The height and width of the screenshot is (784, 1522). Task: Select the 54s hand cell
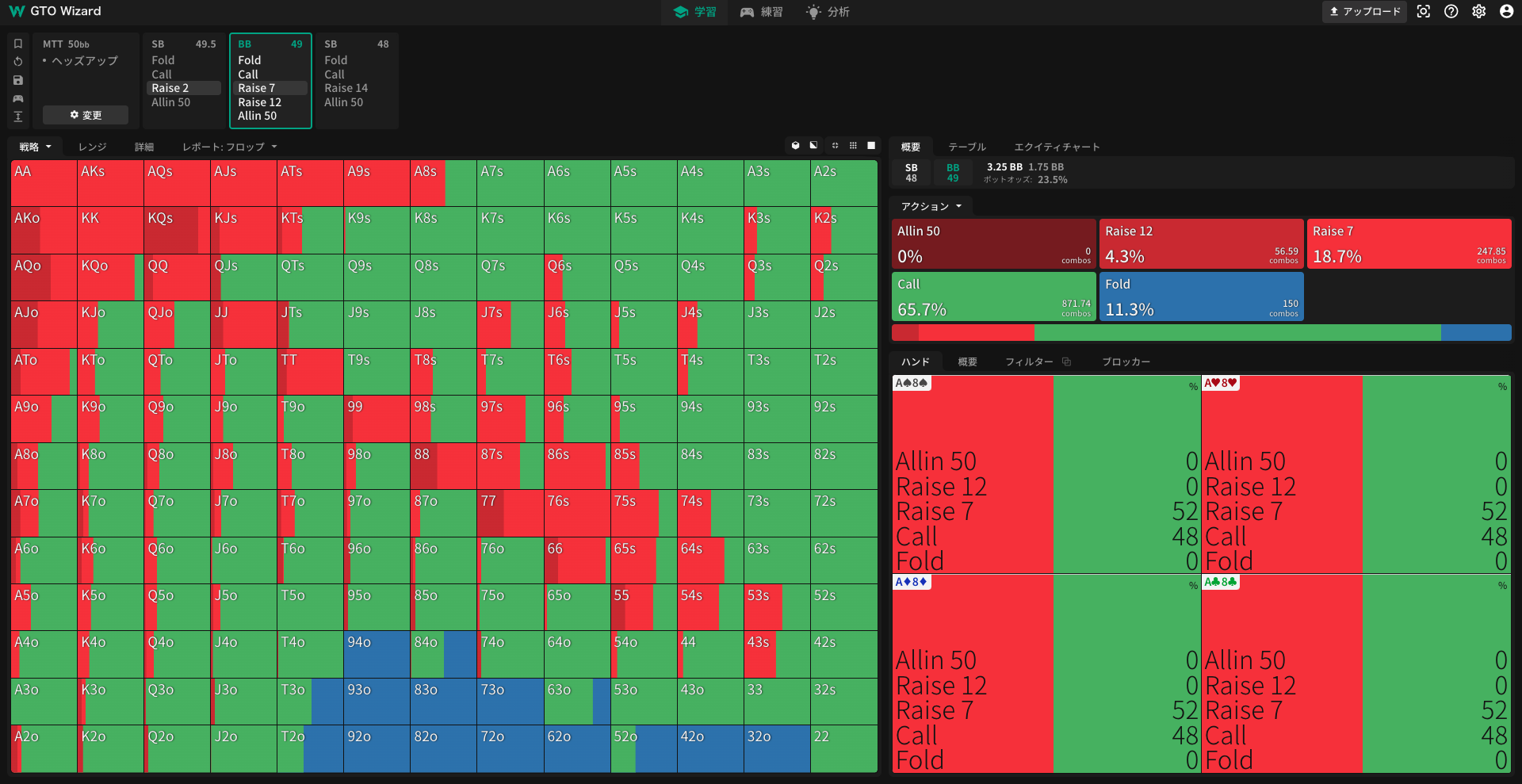pos(709,606)
